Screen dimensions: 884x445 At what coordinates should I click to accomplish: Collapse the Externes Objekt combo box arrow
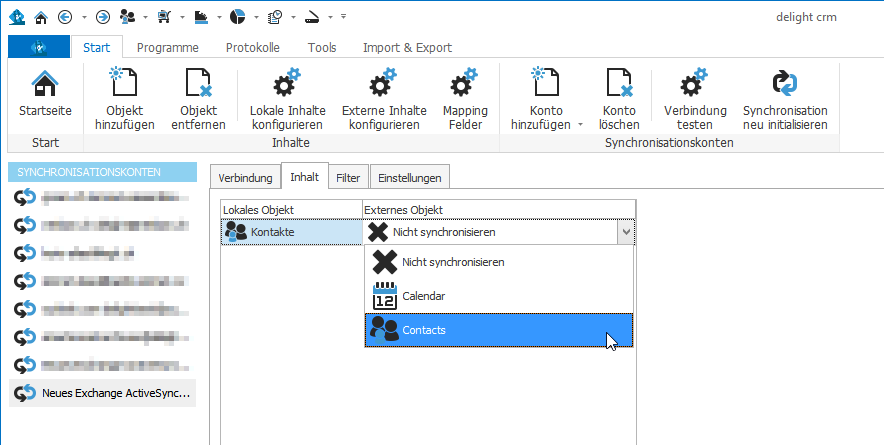tap(625, 232)
